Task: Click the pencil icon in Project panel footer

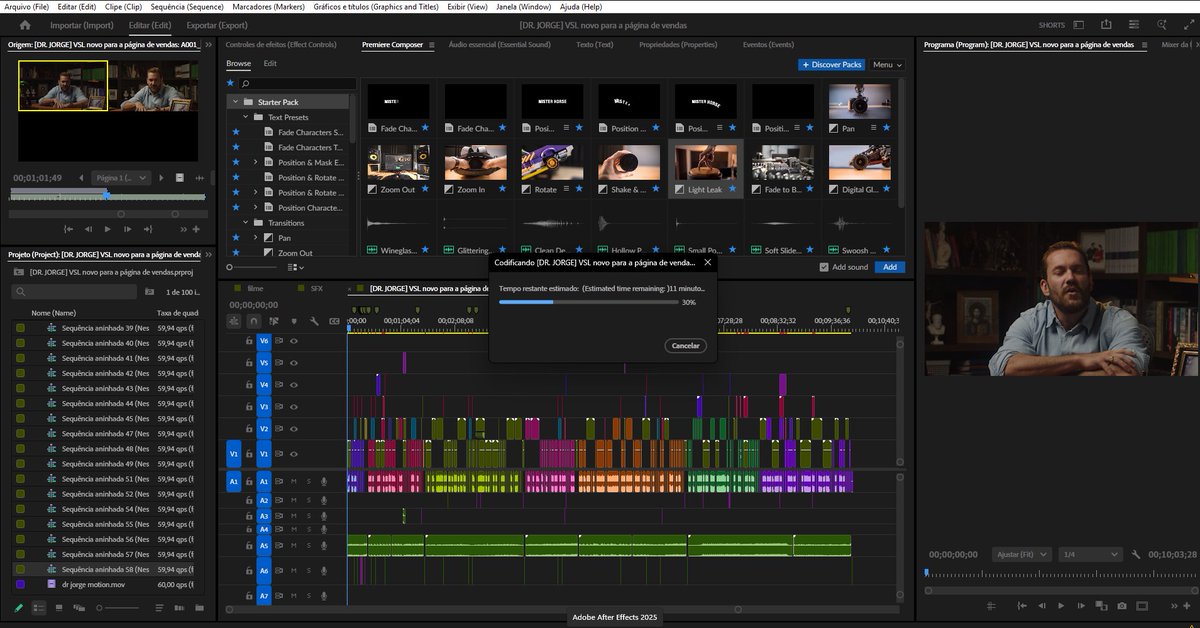Action: tap(18, 607)
